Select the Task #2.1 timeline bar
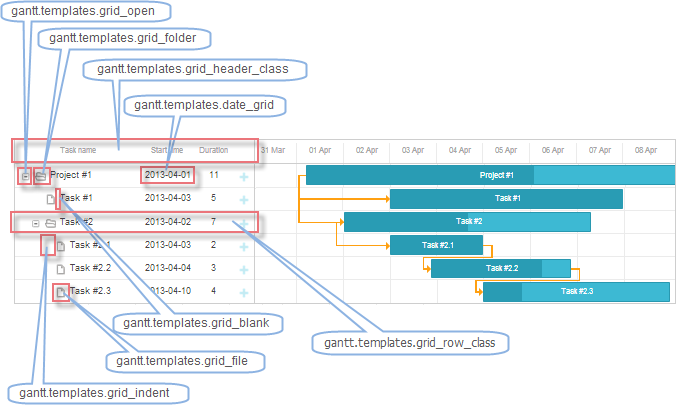 click(437, 245)
